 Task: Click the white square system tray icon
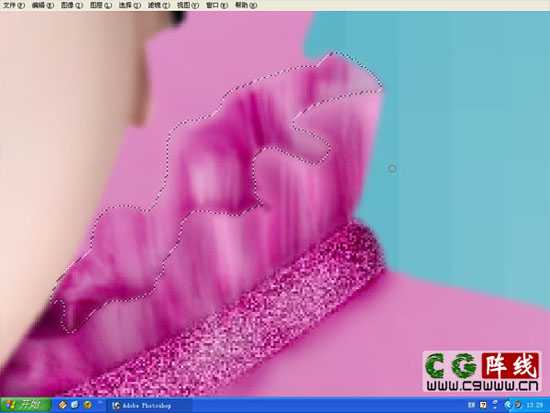483,405
